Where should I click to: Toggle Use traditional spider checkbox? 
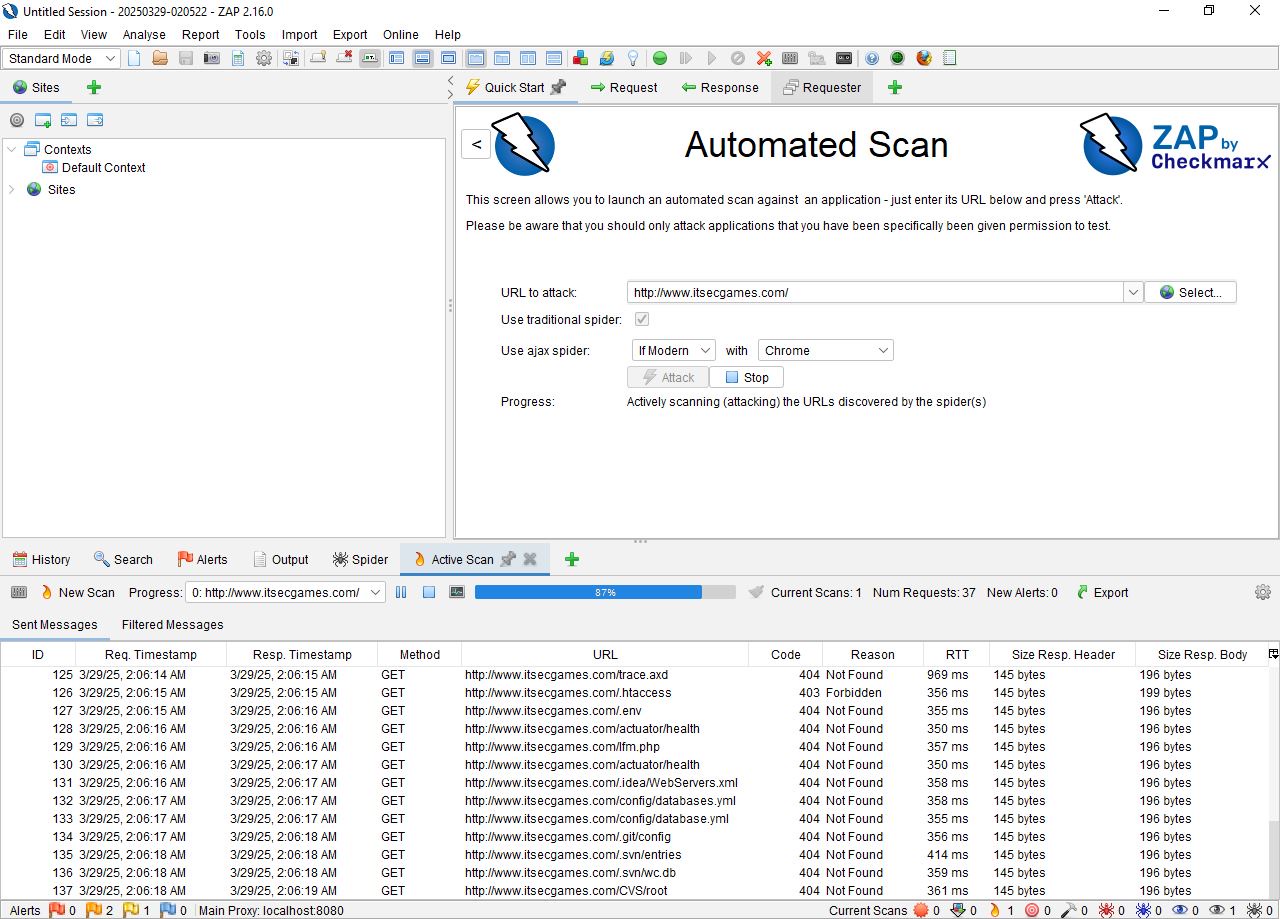click(x=642, y=320)
